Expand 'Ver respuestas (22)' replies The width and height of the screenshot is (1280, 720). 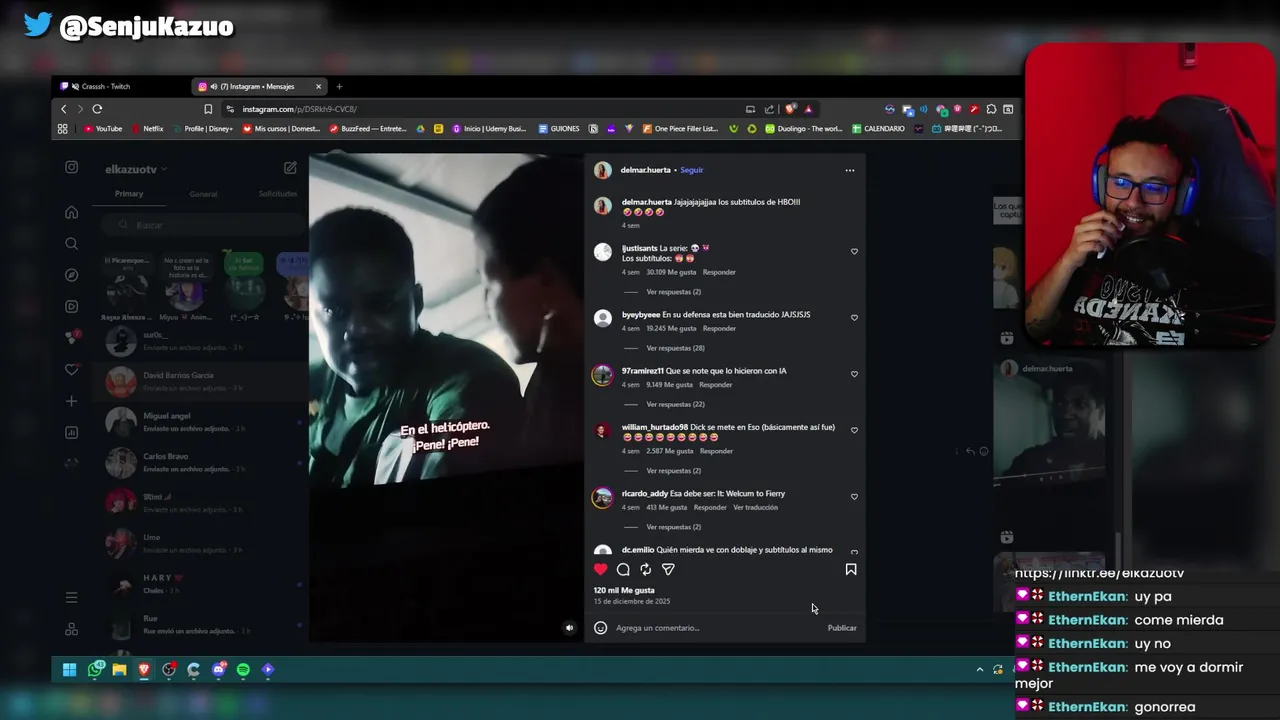coord(675,404)
